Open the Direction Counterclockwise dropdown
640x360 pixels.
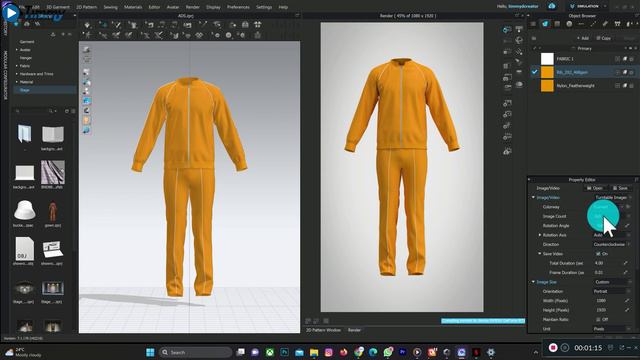(x=612, y=244)
